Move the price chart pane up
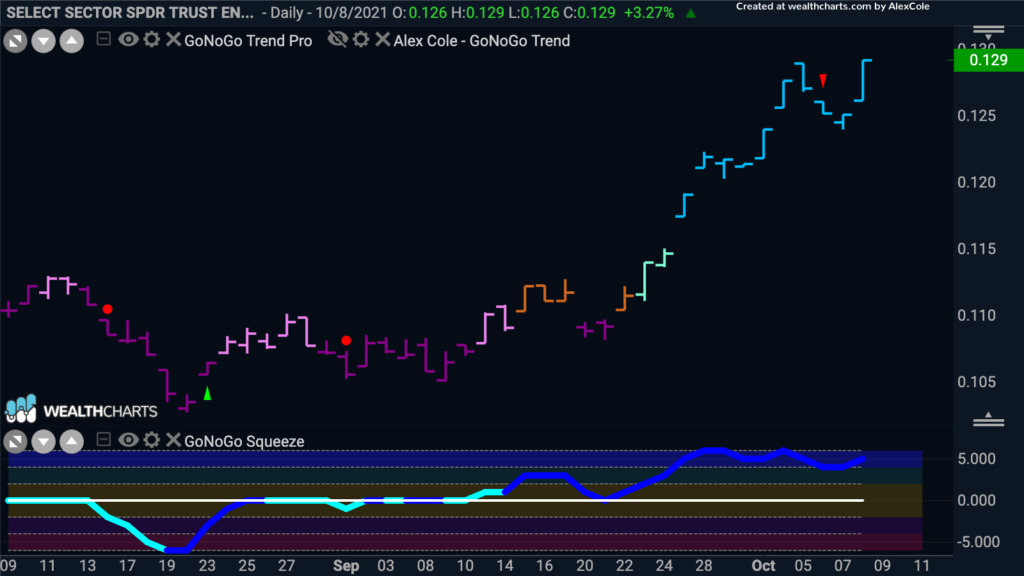 coord(72,41)
